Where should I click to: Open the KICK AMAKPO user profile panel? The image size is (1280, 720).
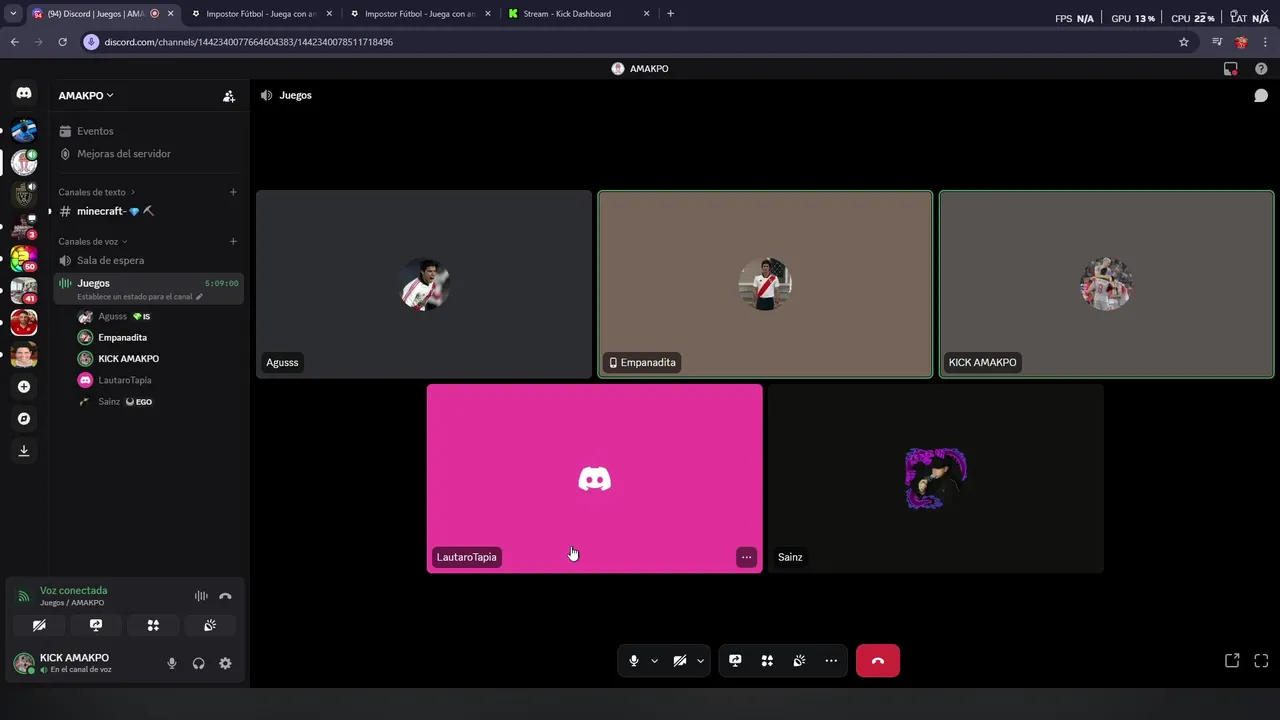84,663
